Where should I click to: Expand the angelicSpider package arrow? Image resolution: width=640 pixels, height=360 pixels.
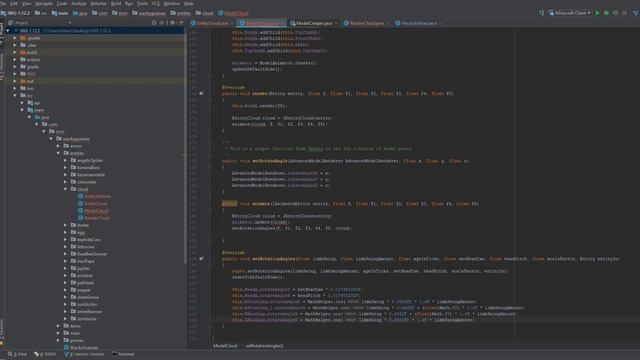click(x=65, y=160)
